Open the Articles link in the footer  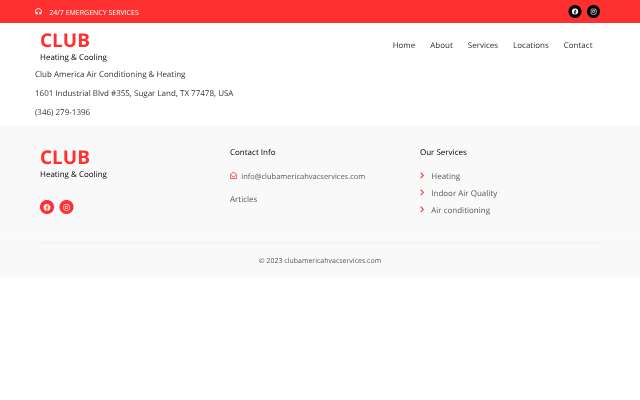click(243, 199)
